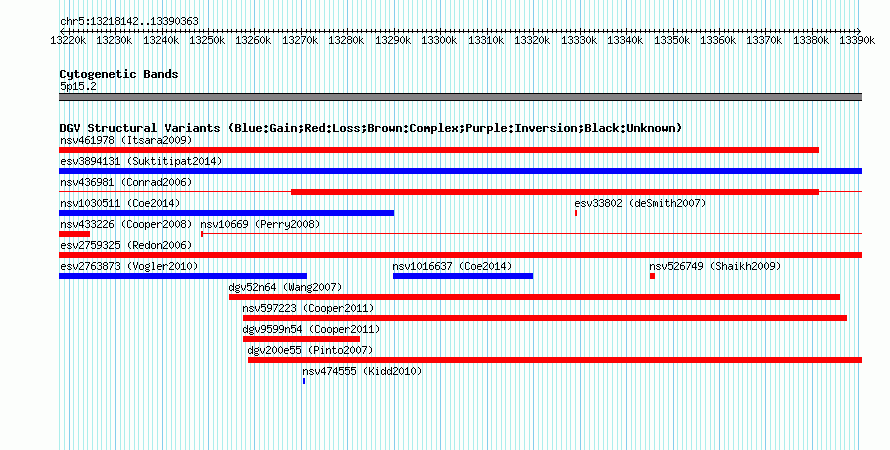Select the blue esv3894131 gain bar
Screen dimensions: 890x450
460,171
